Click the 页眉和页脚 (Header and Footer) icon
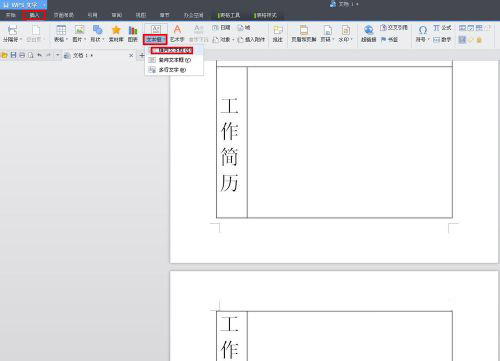 [304, 30]
